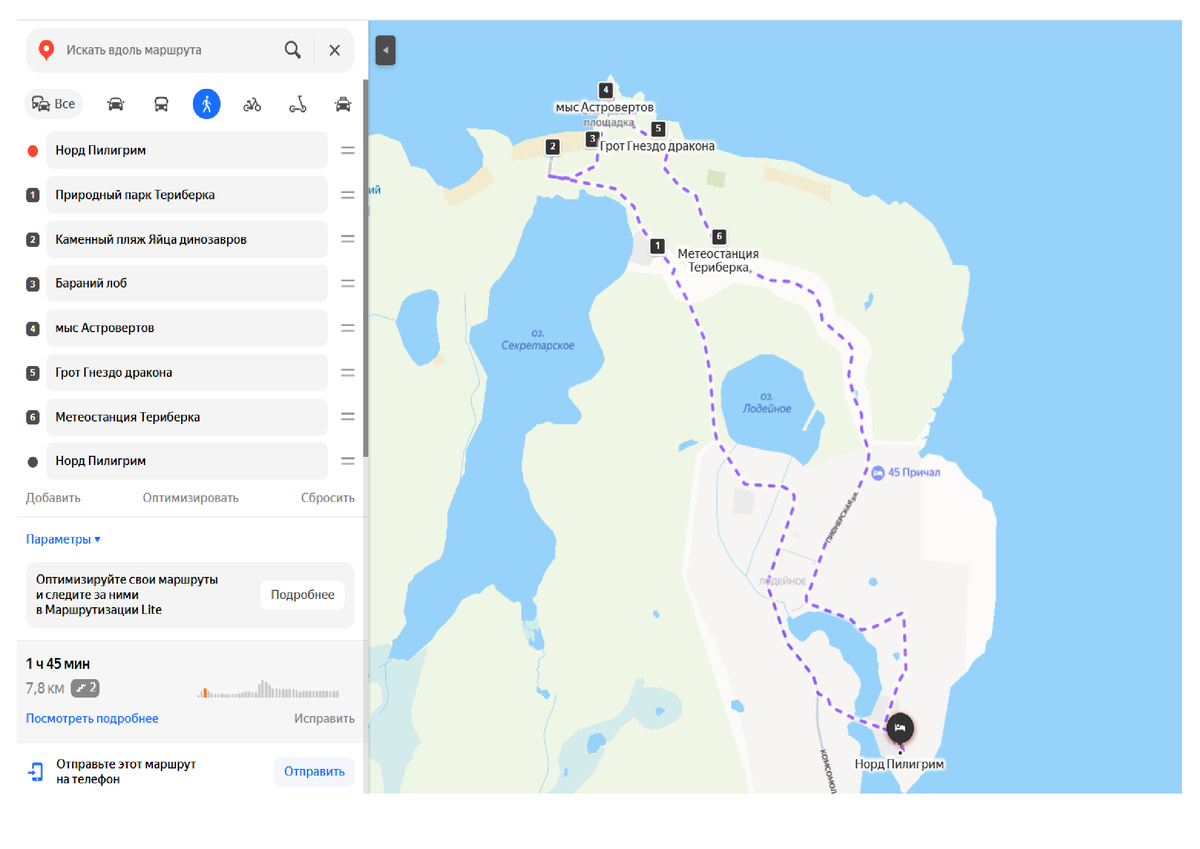Click the 'Подробнее' button
The image size is (1200, 849).
[302, 595]
